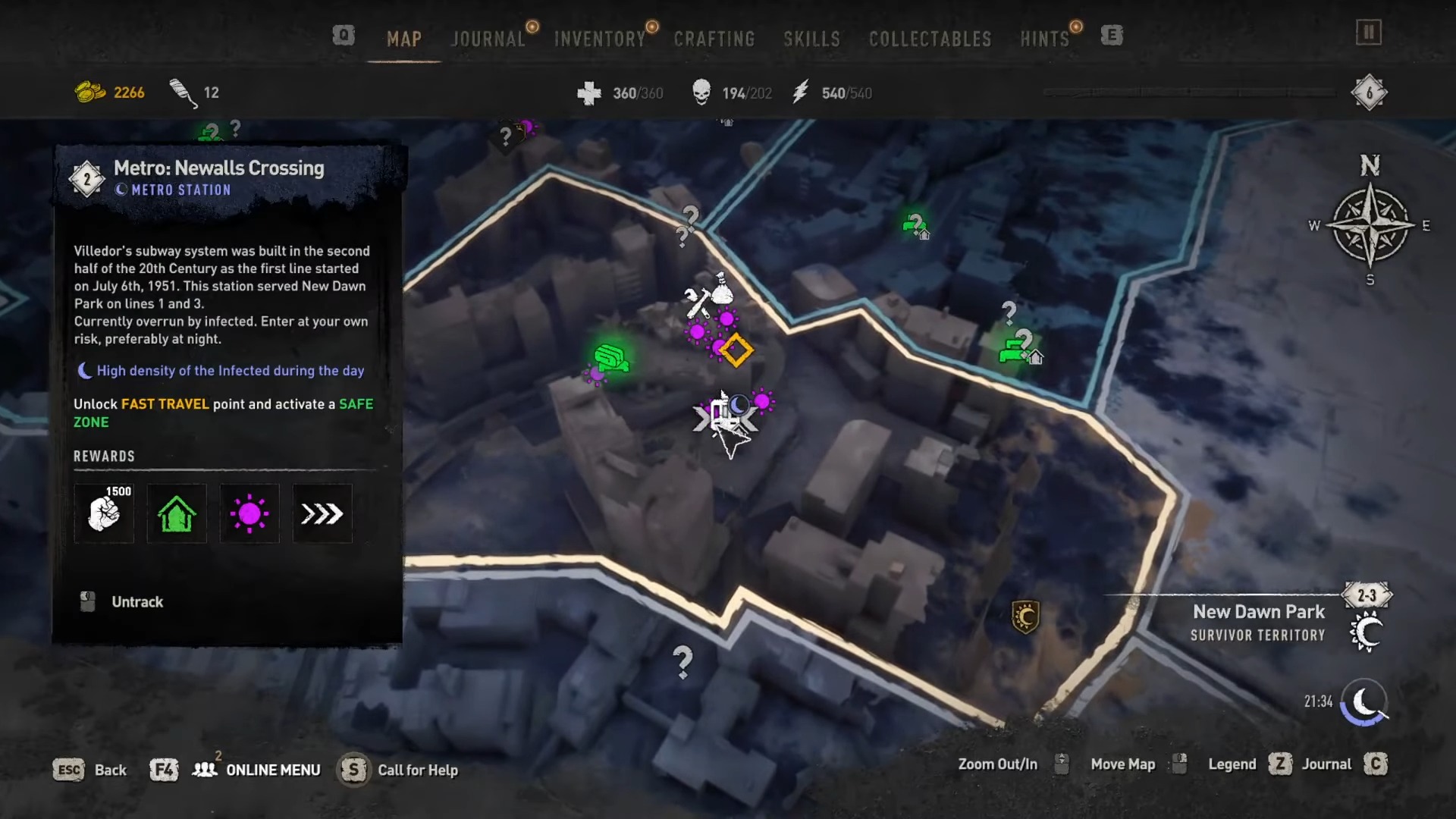Select the INVENTORY menu item
Image resolution: width=1456 pixels, height=819 pixels.
coord(600,37)
